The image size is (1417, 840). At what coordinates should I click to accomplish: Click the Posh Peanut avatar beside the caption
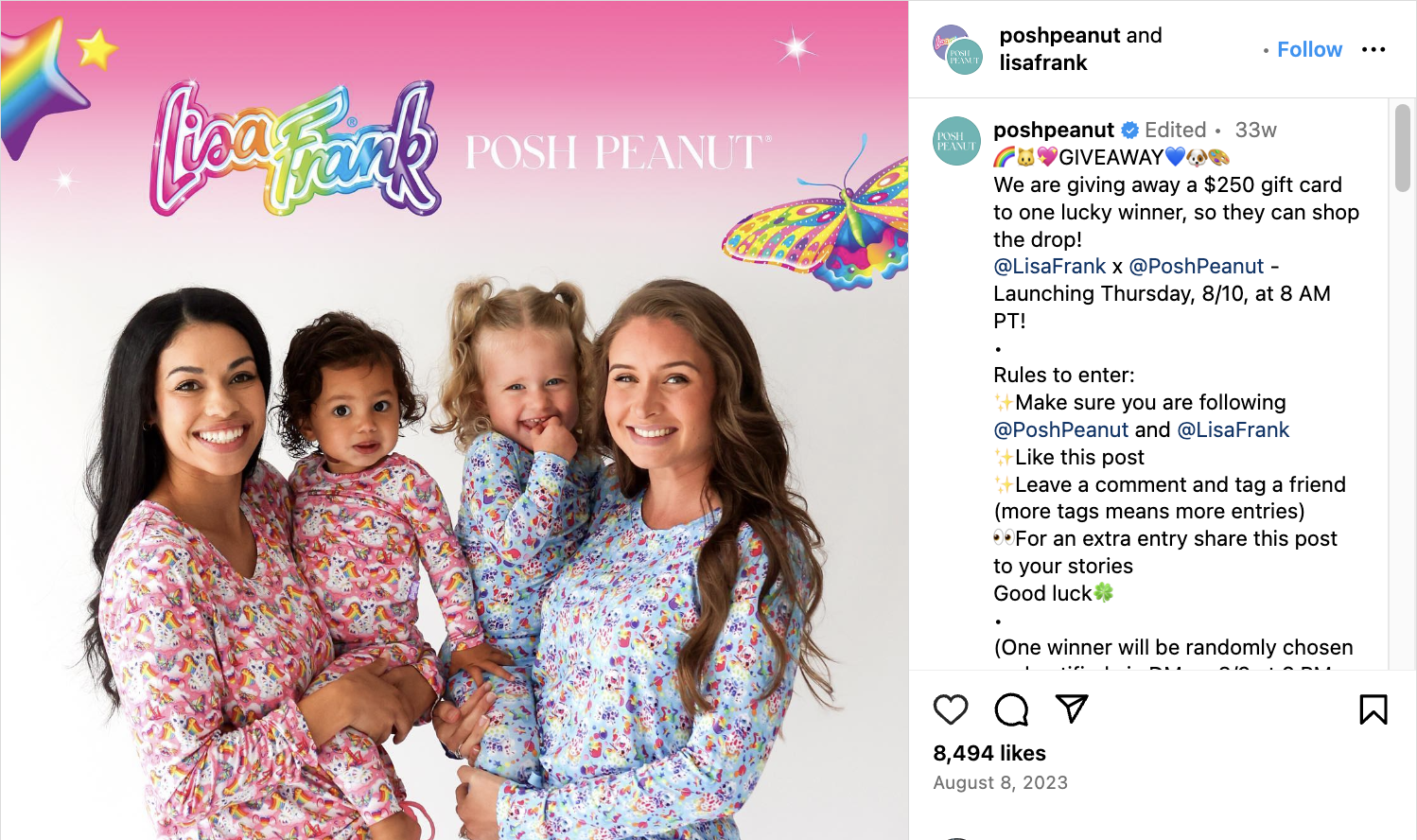coord(957,141)
